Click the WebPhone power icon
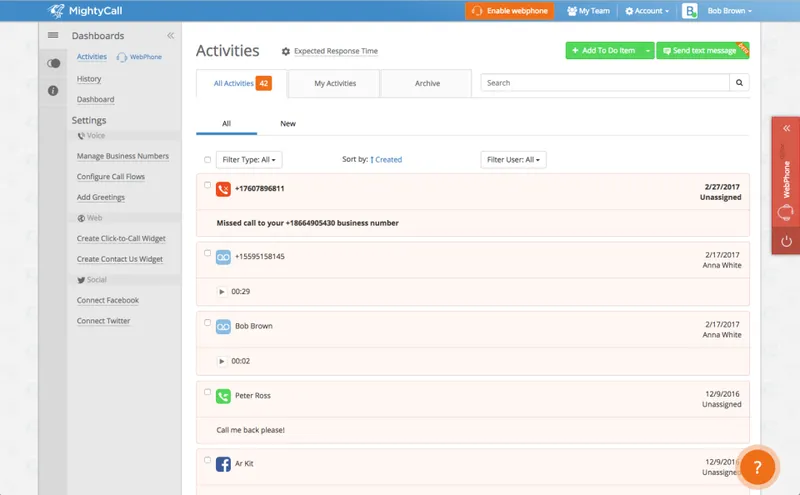Image resolution: width=800 pixels, height=495 pixels. tap(786, 240)
